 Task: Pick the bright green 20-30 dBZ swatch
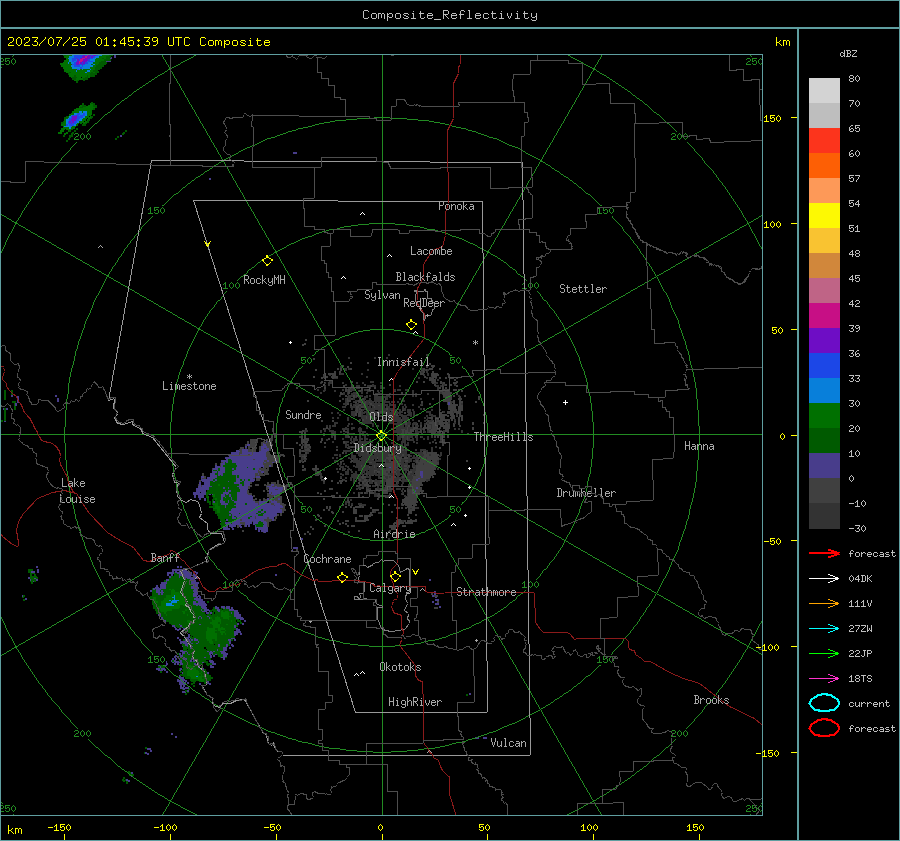pos(824,415)
